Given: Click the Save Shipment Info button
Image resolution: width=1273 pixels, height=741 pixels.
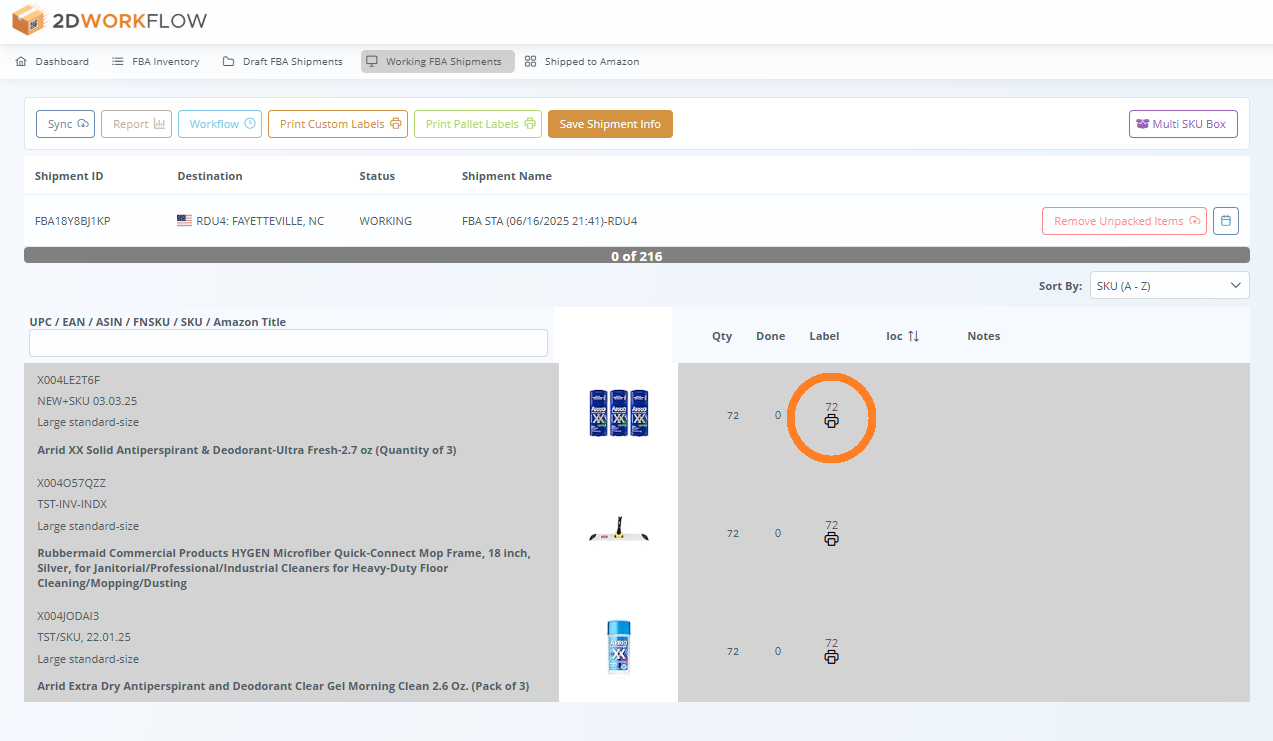Looking at the screenshot, I should click(610, 124).
